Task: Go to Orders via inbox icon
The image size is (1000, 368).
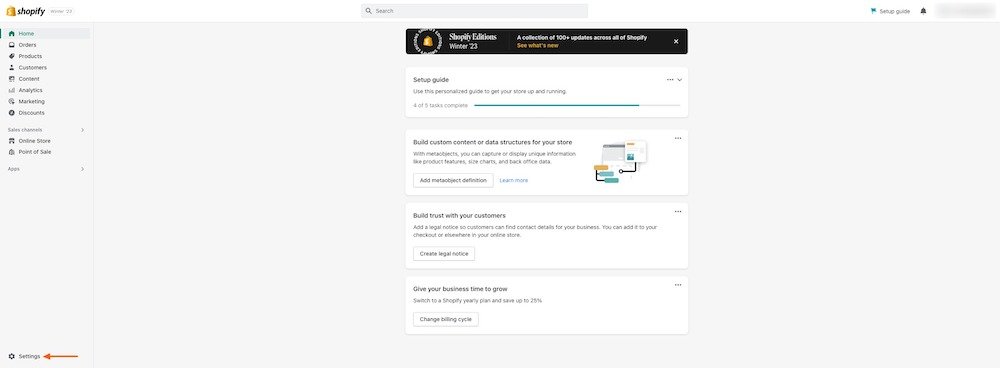Action: (11, 45)
